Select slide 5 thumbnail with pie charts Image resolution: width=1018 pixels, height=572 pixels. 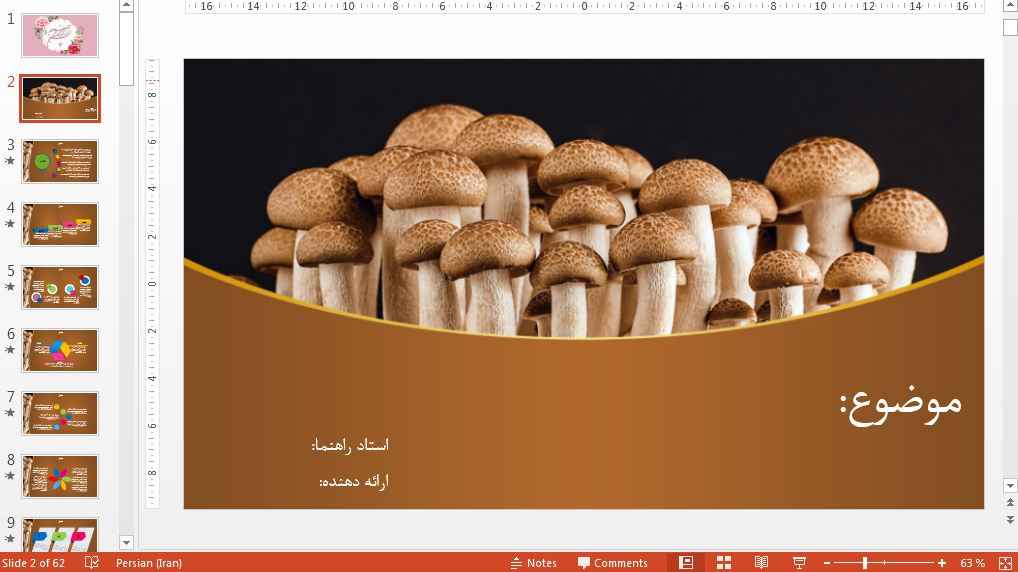click(60, 287)
